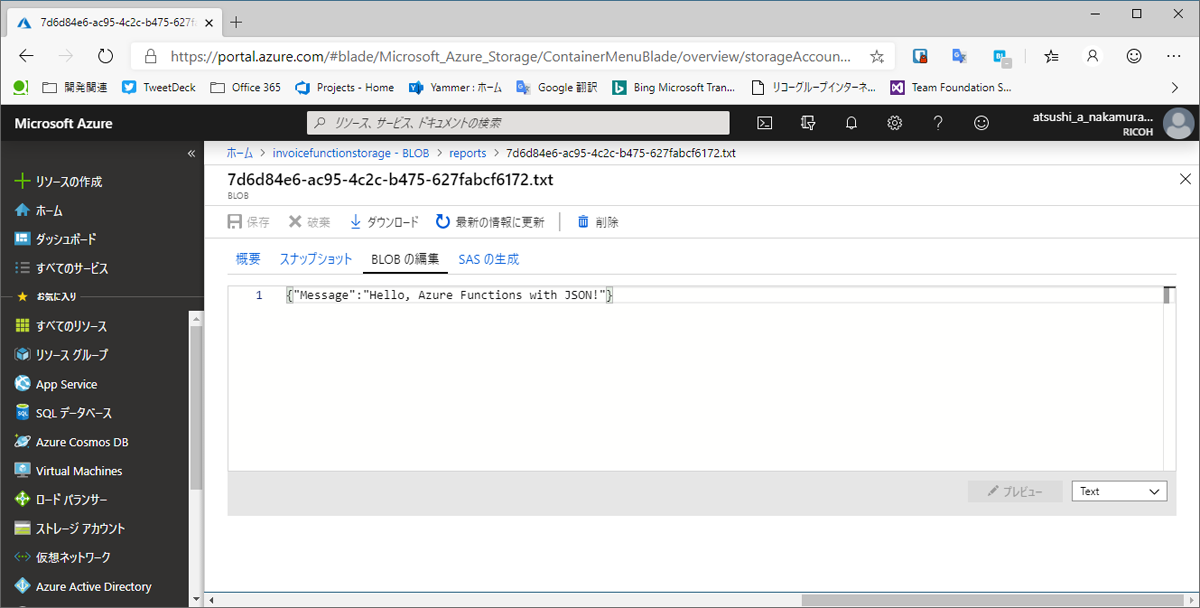Screen dimensions: 1200x608
Task: Click ホーム in the breadcrumb
Action: pyautogui.click(x=239, y=153)
